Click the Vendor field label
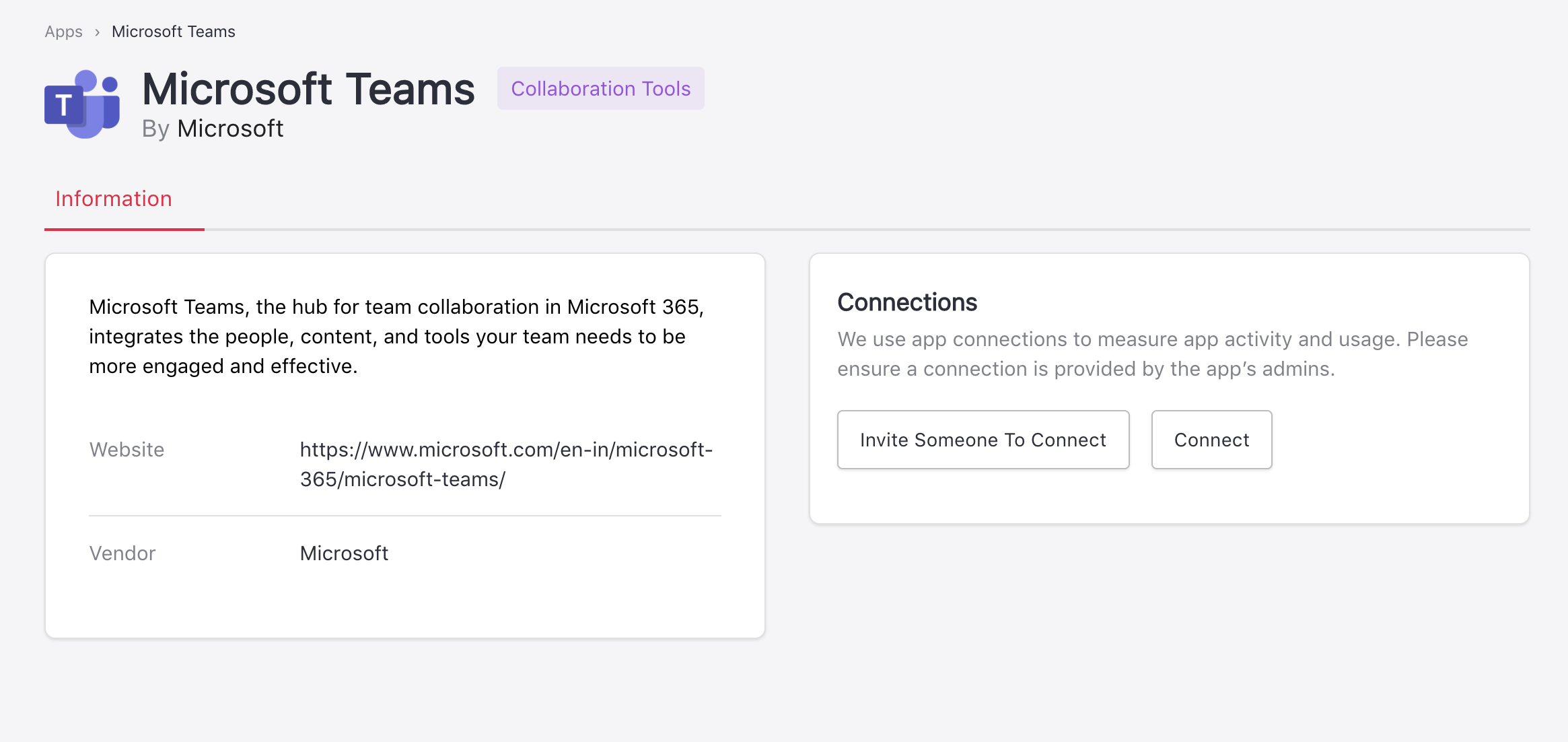Viewport: 1568px width, 742px height. pyautogui.click(x=122, y=553)
